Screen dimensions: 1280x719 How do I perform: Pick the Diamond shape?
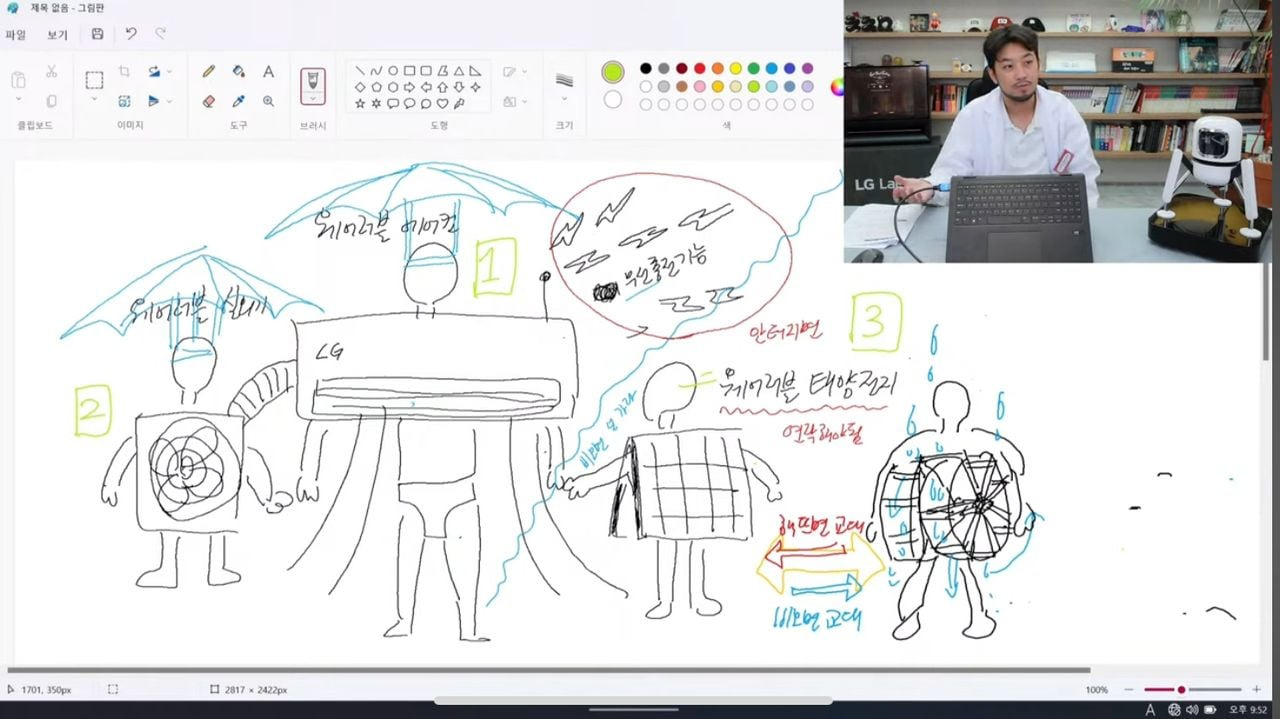(359, 87)
